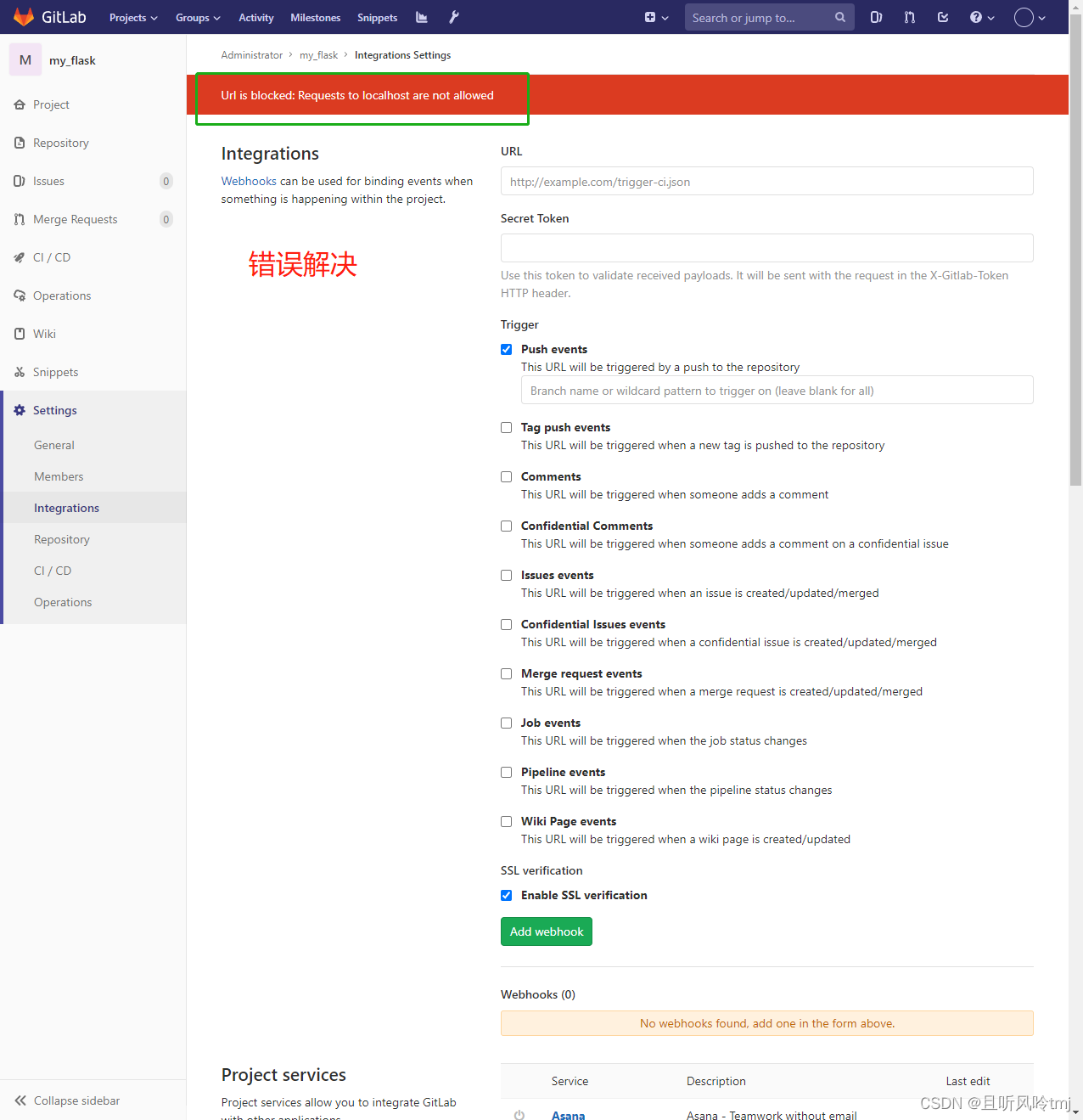This screenshot has width=1083, height=1120.
Task: Click the GitLab fox logo
Action: pos(23,16)
